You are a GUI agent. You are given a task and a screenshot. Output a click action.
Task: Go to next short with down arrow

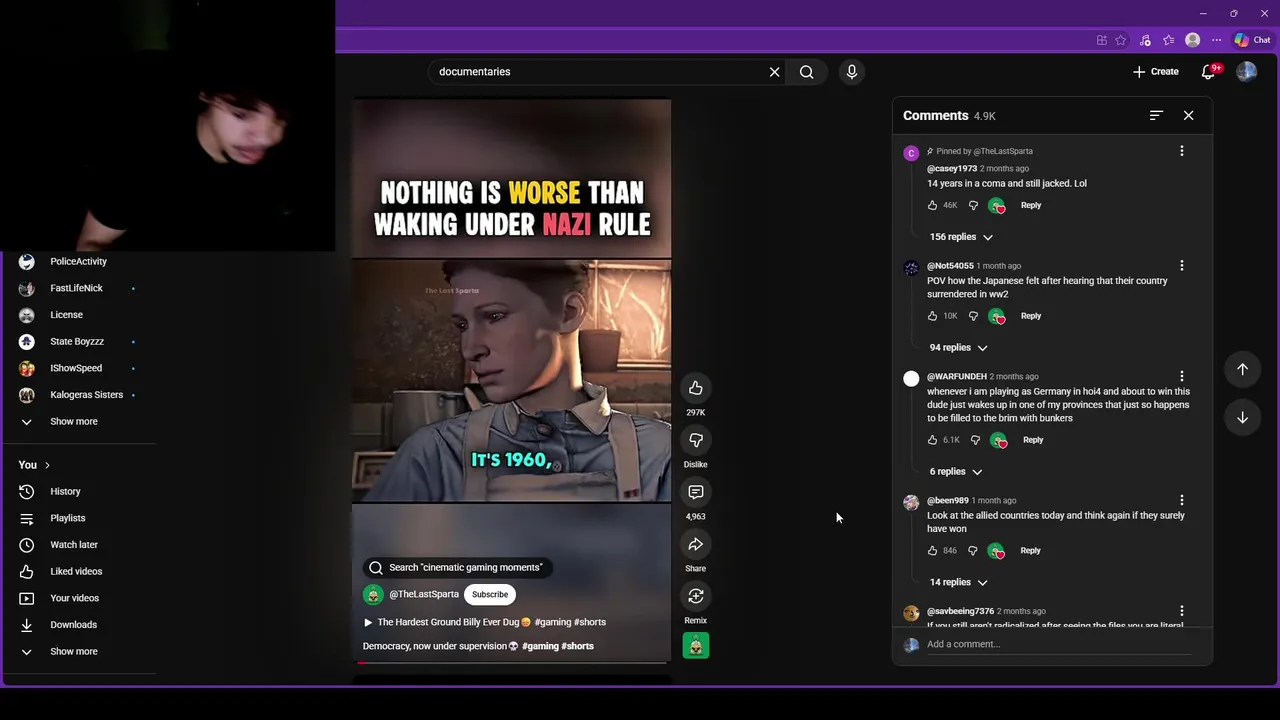tap(1242, 417)
